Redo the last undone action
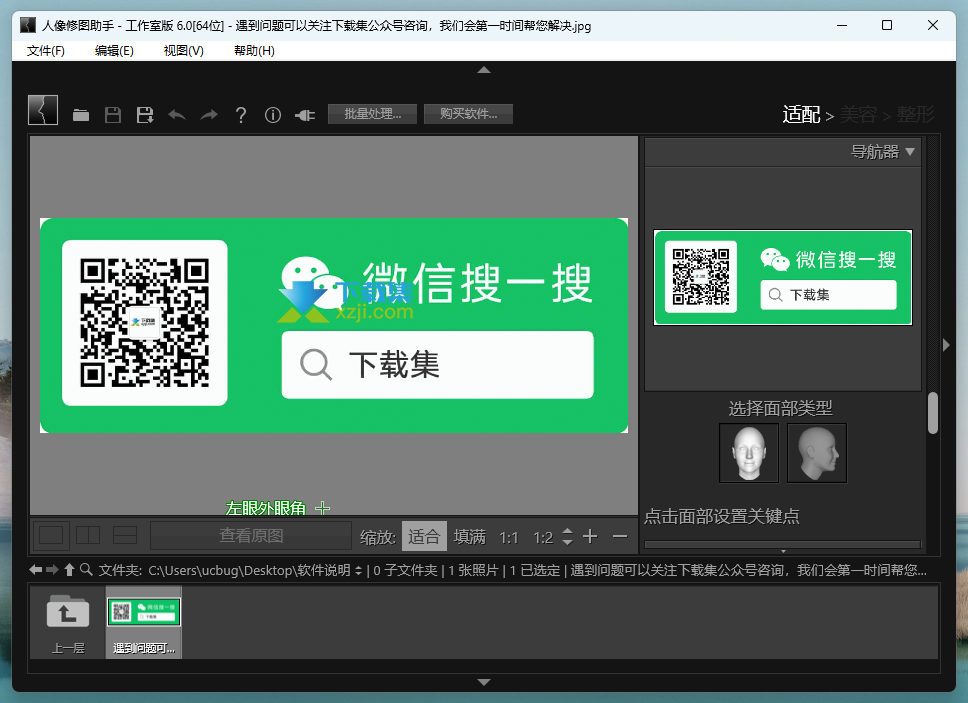Viewport: 968px width, 703px height. click(x=209, y=115)
